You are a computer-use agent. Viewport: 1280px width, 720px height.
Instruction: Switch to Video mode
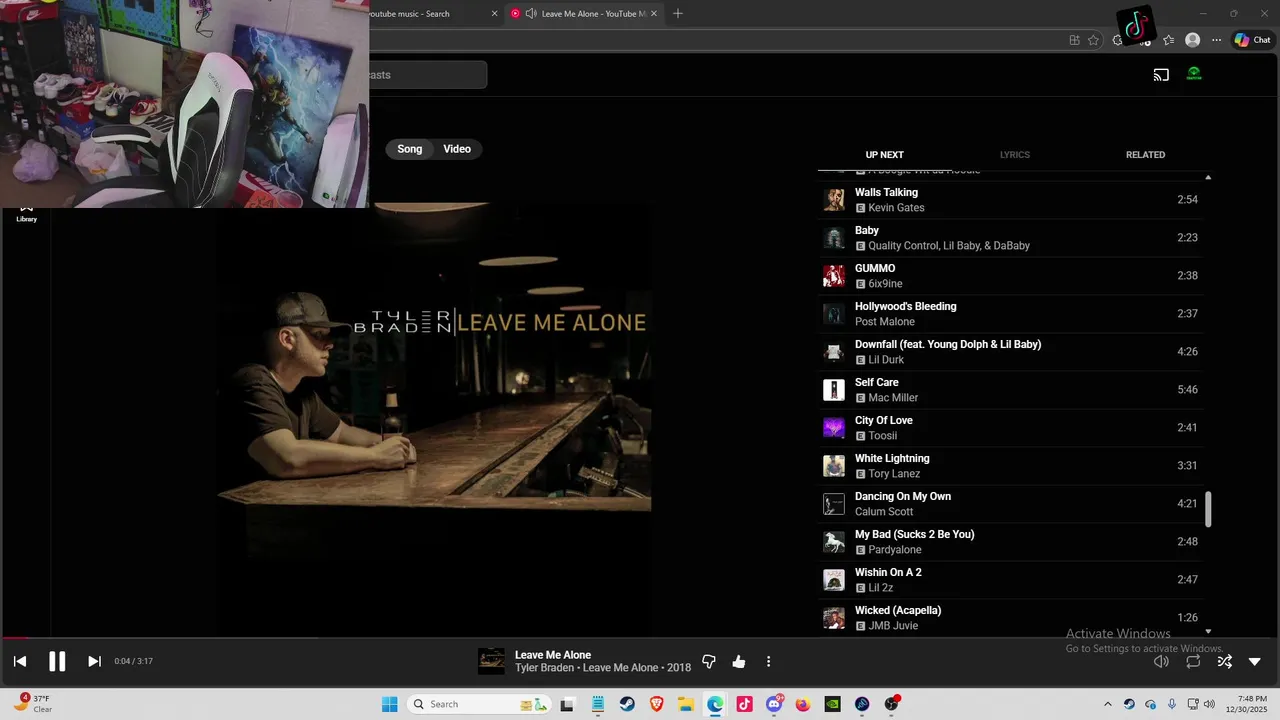(457, 149)
